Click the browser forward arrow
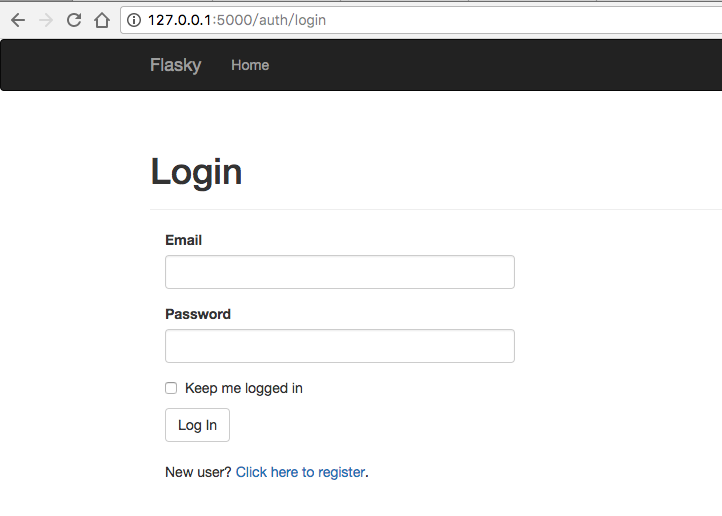The width and height of the screenshot is (722, 516). [x=45, y=20]
